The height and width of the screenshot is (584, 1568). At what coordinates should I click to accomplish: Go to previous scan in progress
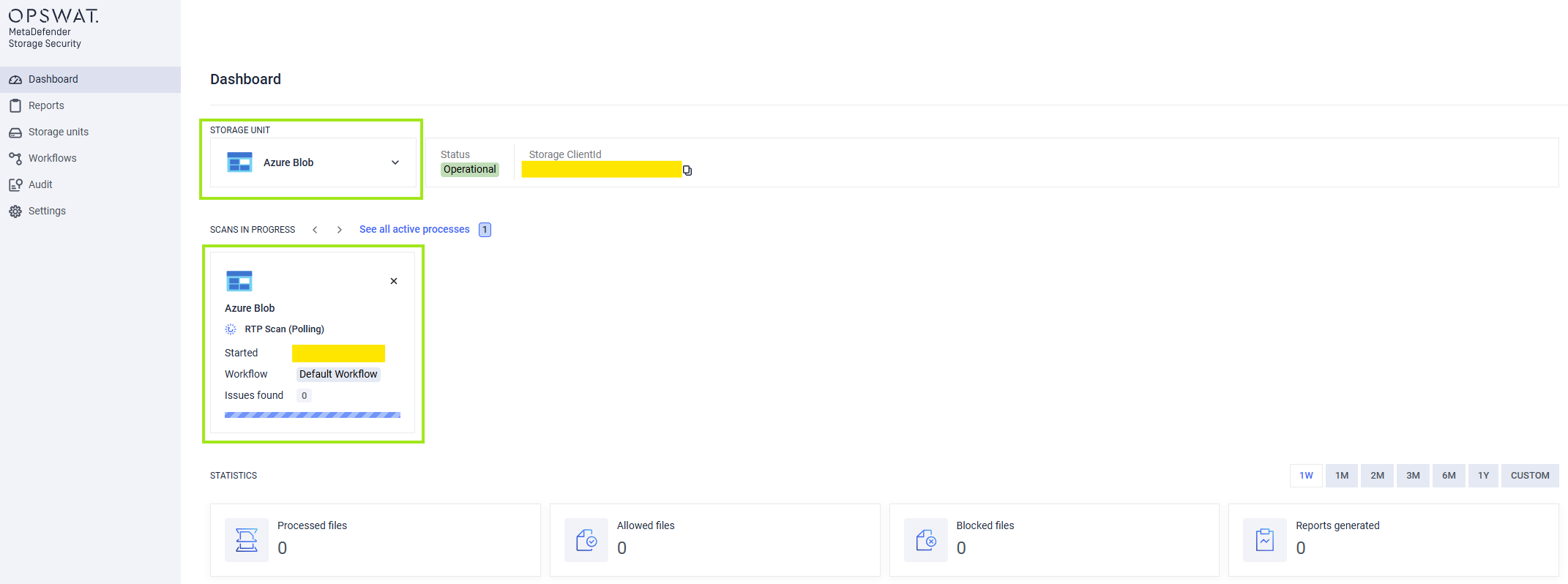pos(315,230)
